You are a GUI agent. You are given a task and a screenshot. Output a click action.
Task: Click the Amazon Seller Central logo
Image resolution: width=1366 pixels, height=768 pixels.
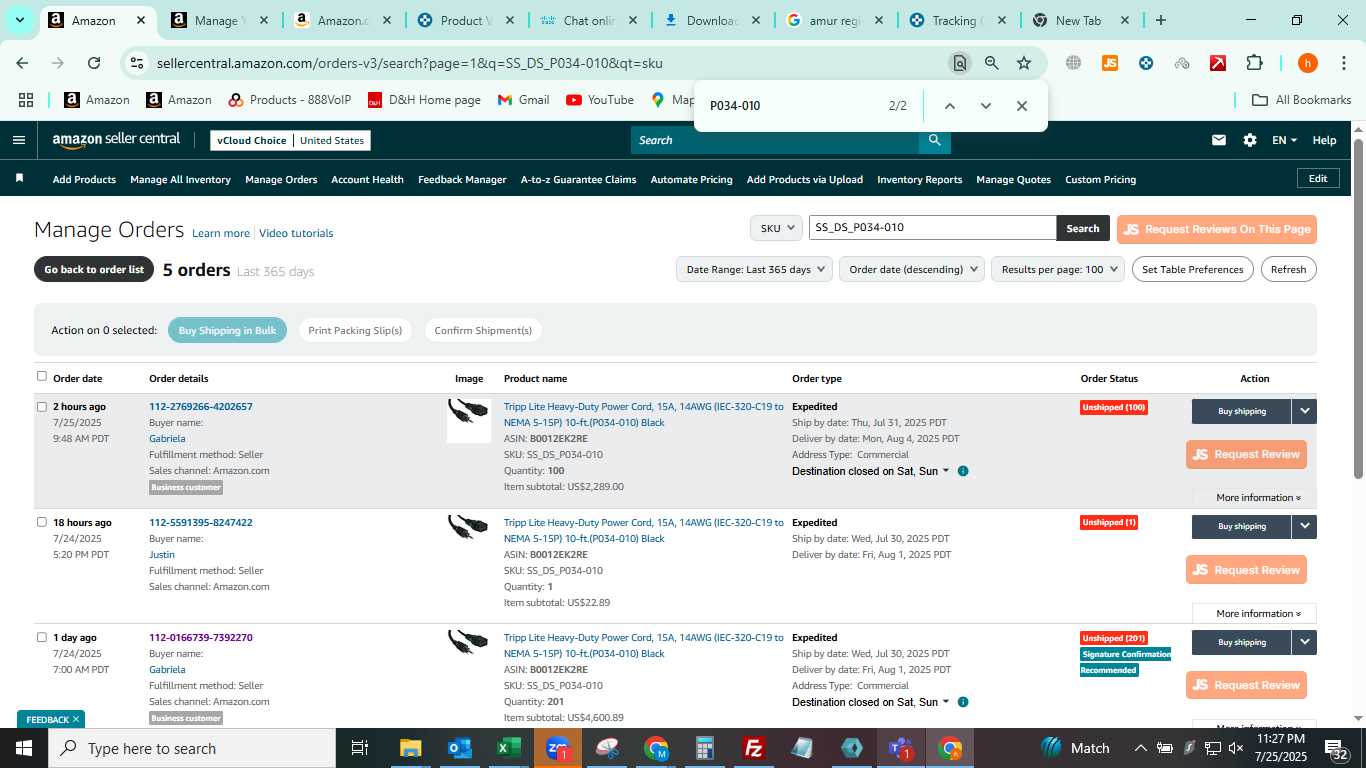click(116, 140)
